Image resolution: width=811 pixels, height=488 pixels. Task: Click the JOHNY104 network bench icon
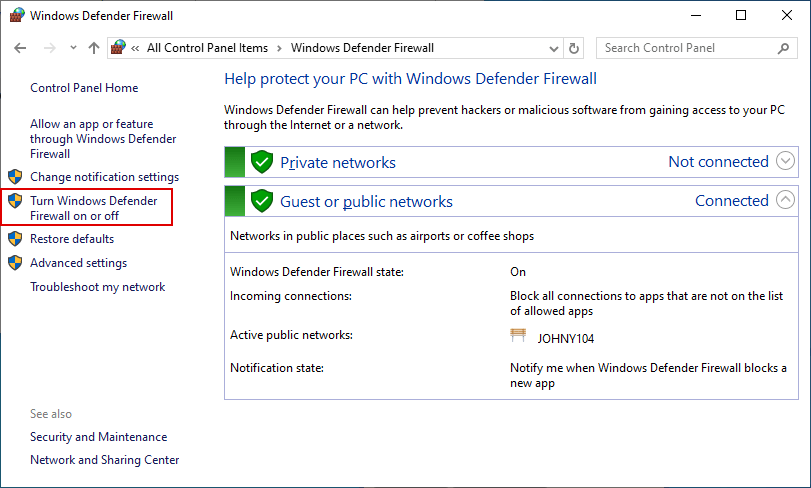coord(518,335)
